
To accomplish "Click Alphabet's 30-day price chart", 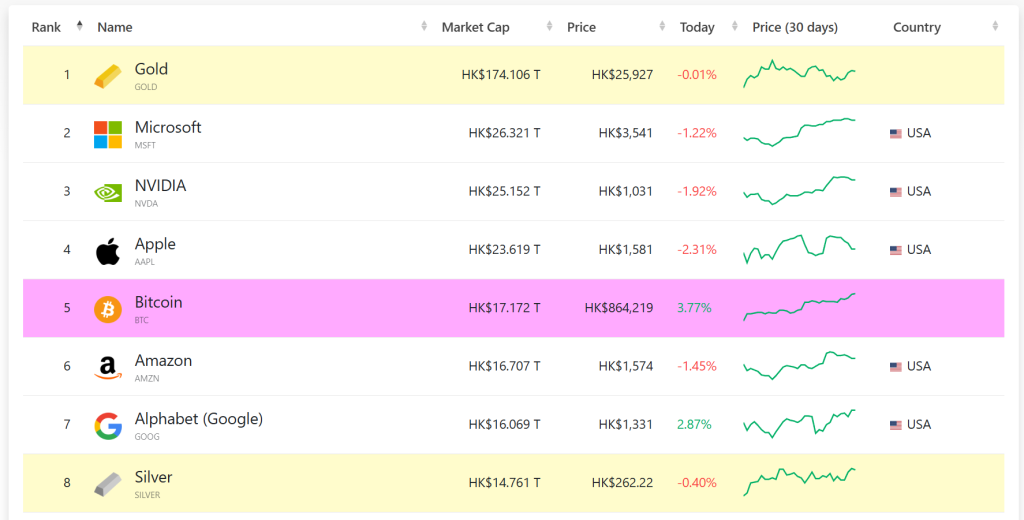I will point(799,423).
